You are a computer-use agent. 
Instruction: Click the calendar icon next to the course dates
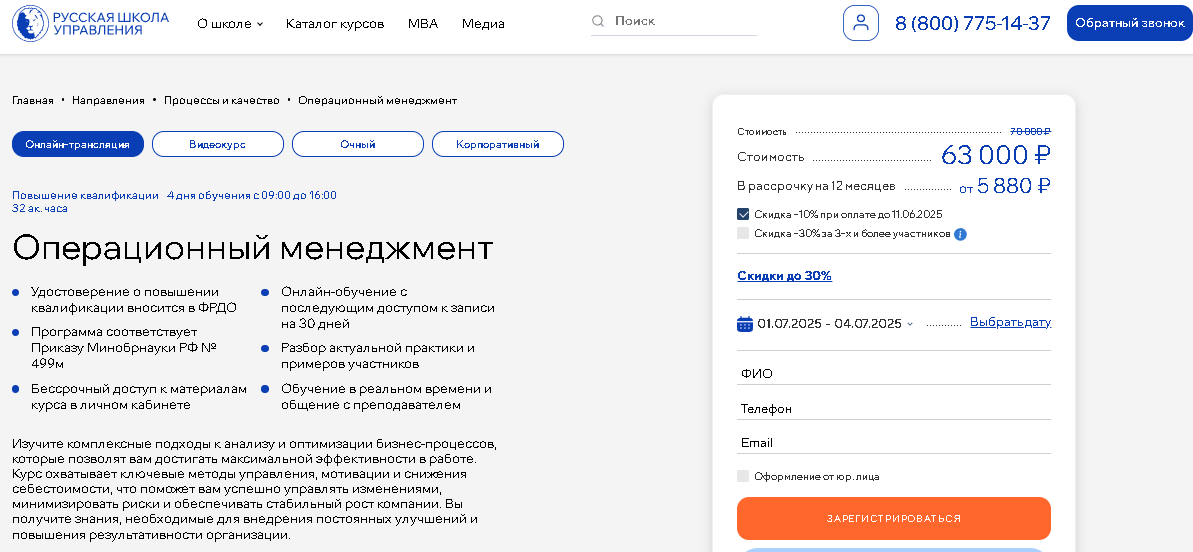click(x=744, y=324)
